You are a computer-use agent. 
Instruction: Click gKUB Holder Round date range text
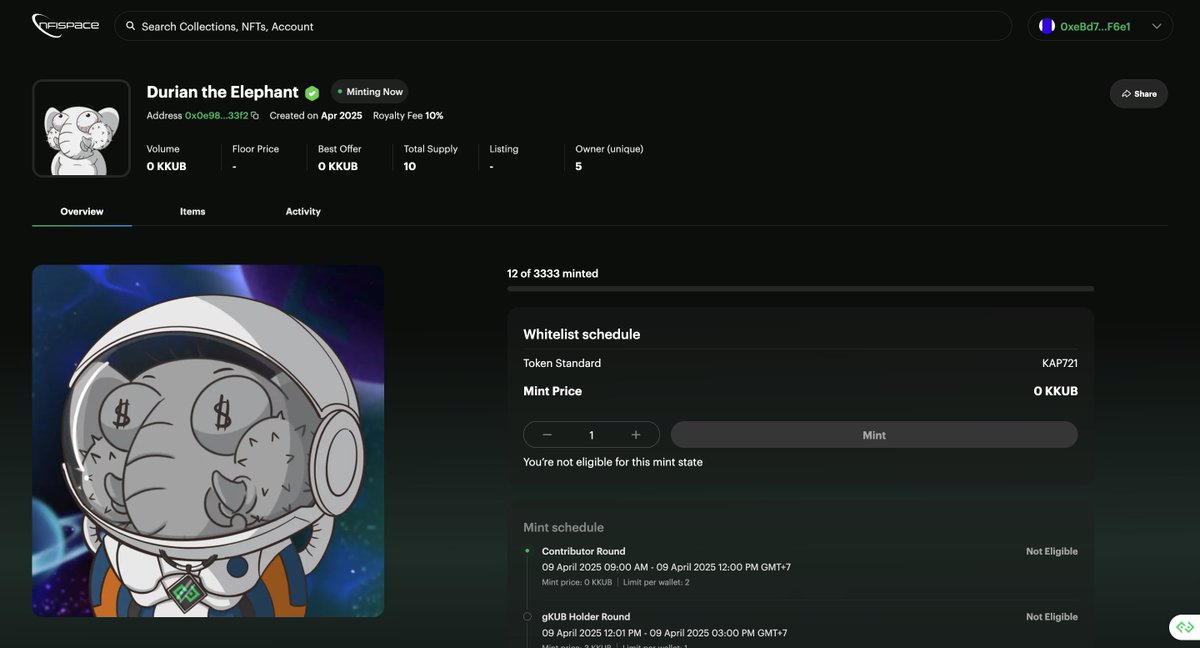point(665,633)
